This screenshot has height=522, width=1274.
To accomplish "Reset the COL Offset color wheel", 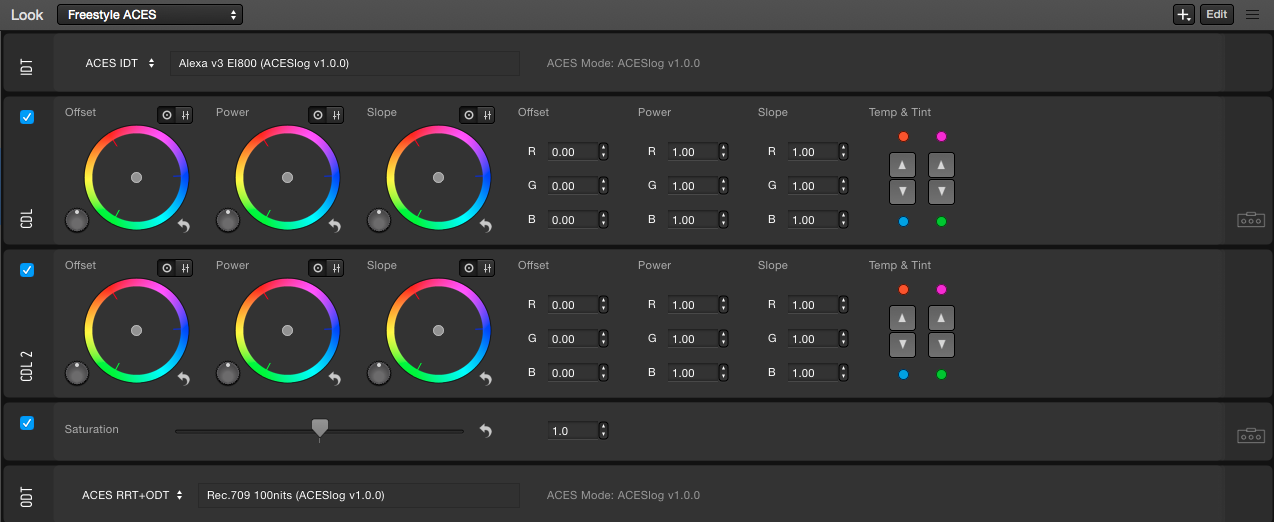I will pyautogui.click(x=184, y=226).
